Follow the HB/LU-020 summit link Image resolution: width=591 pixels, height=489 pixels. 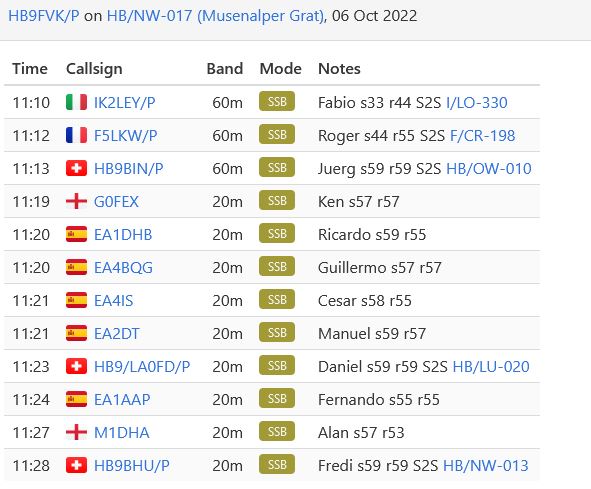click(x=491, y=366)
